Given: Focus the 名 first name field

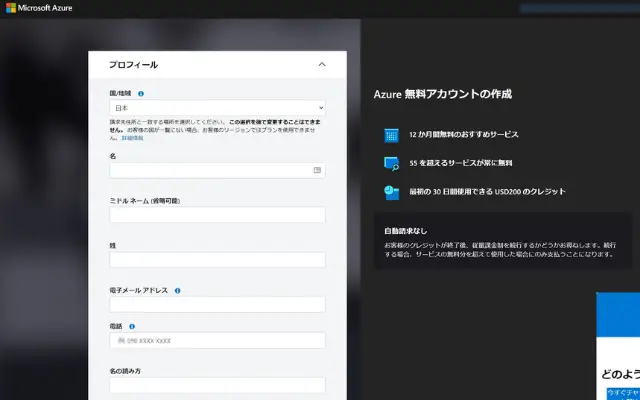Looking at the screenshot, I should [x=217, y=170].
